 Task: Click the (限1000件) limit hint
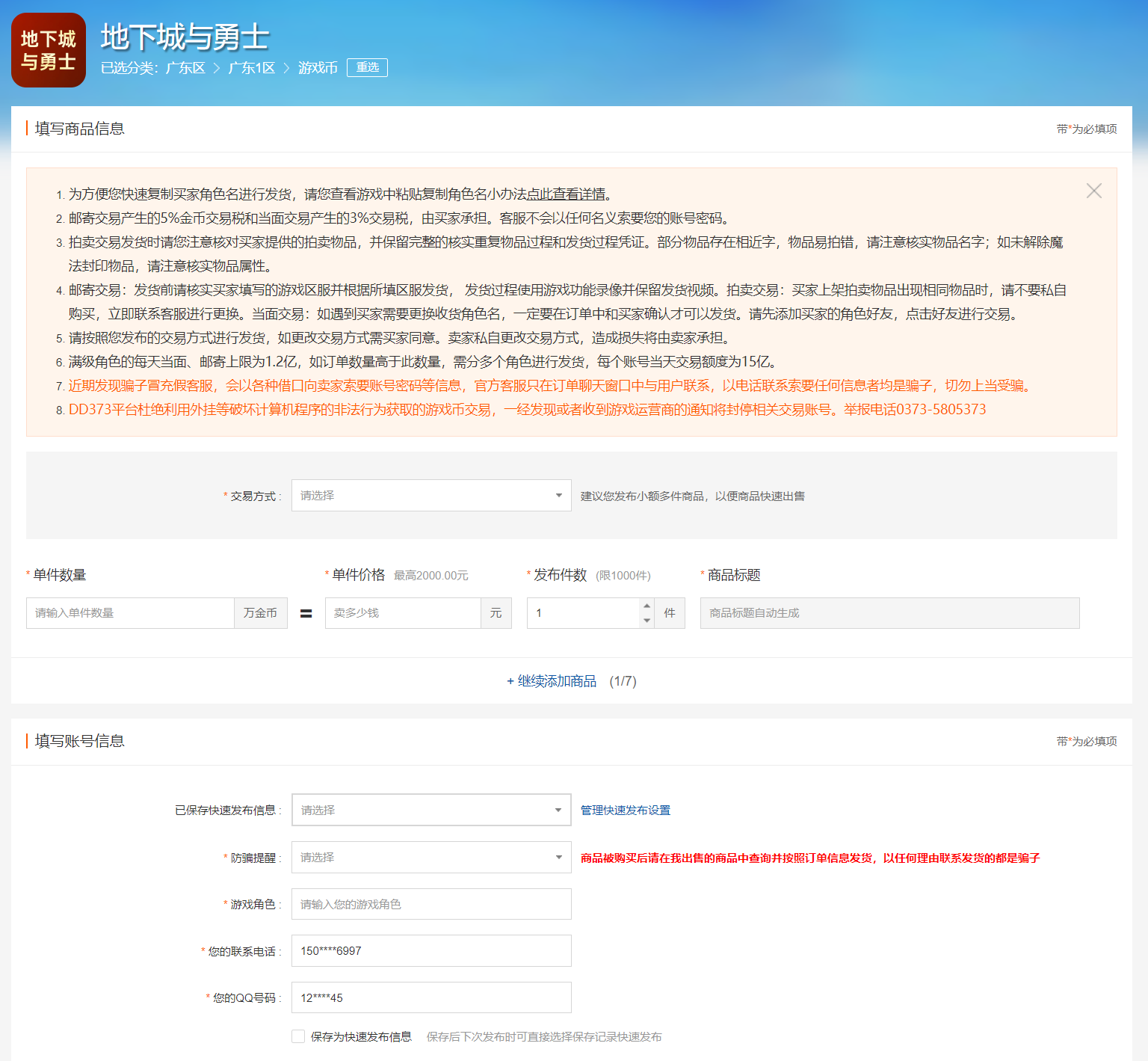coord(623,576)
